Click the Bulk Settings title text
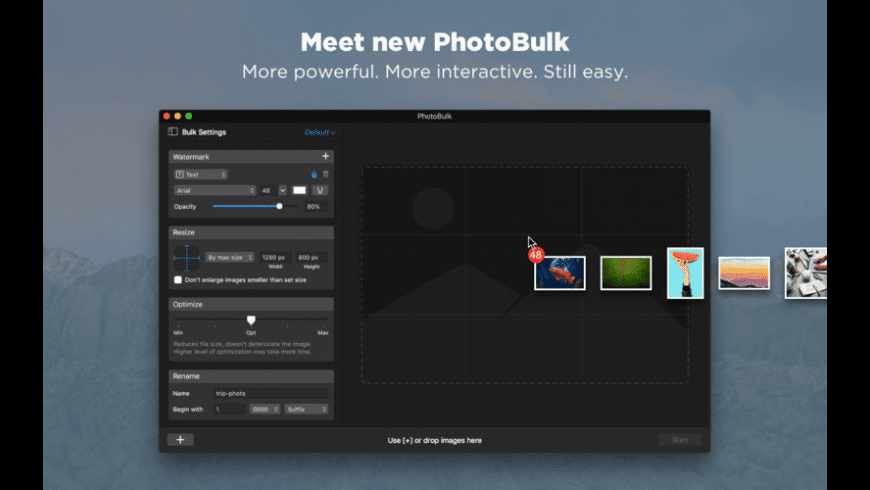Image resolution: width=870 pixels, height=490 pixels. pyautogui.click(x=204, y=132)
